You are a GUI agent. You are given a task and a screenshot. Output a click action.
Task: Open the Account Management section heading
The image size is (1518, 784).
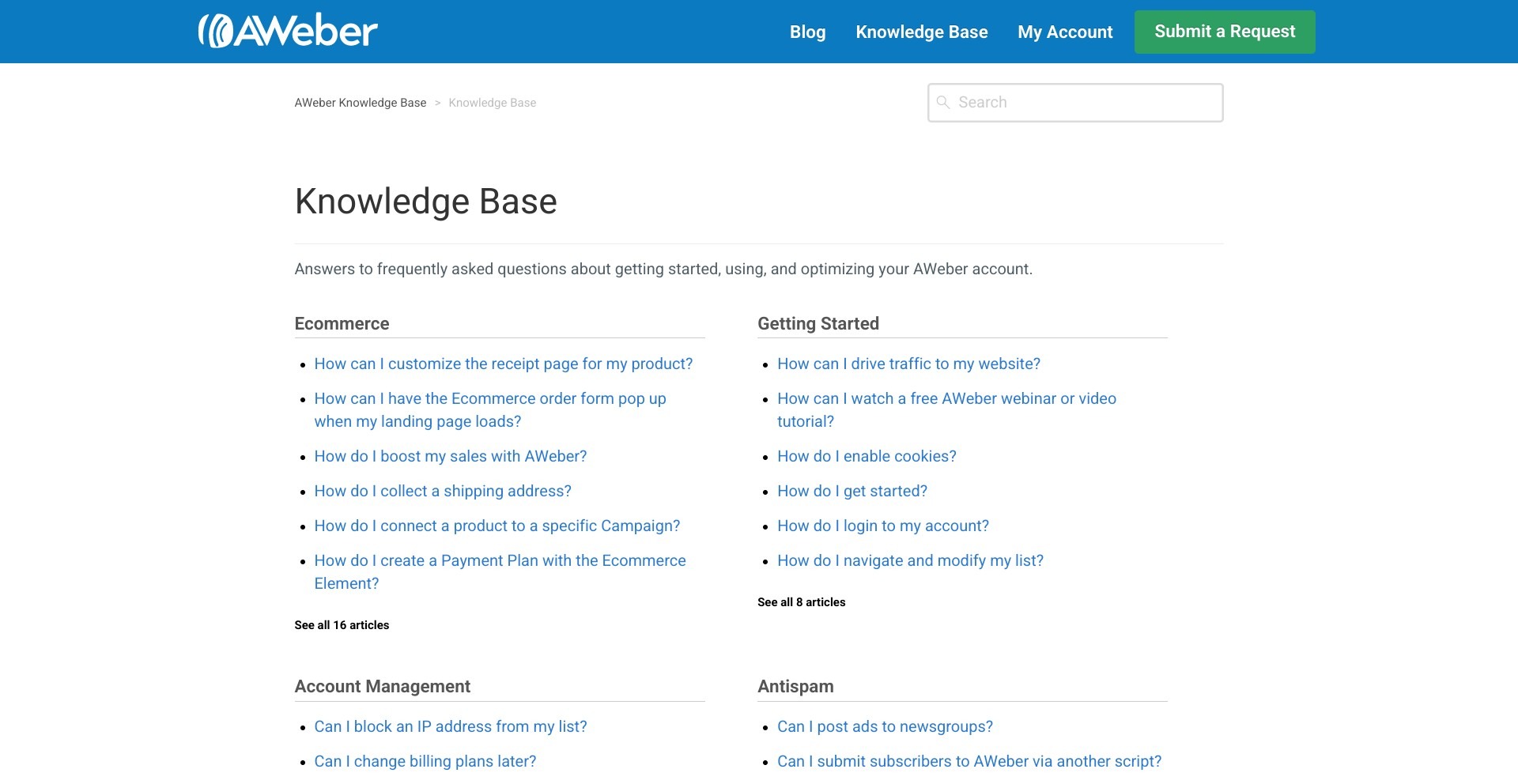click(383, 686)
